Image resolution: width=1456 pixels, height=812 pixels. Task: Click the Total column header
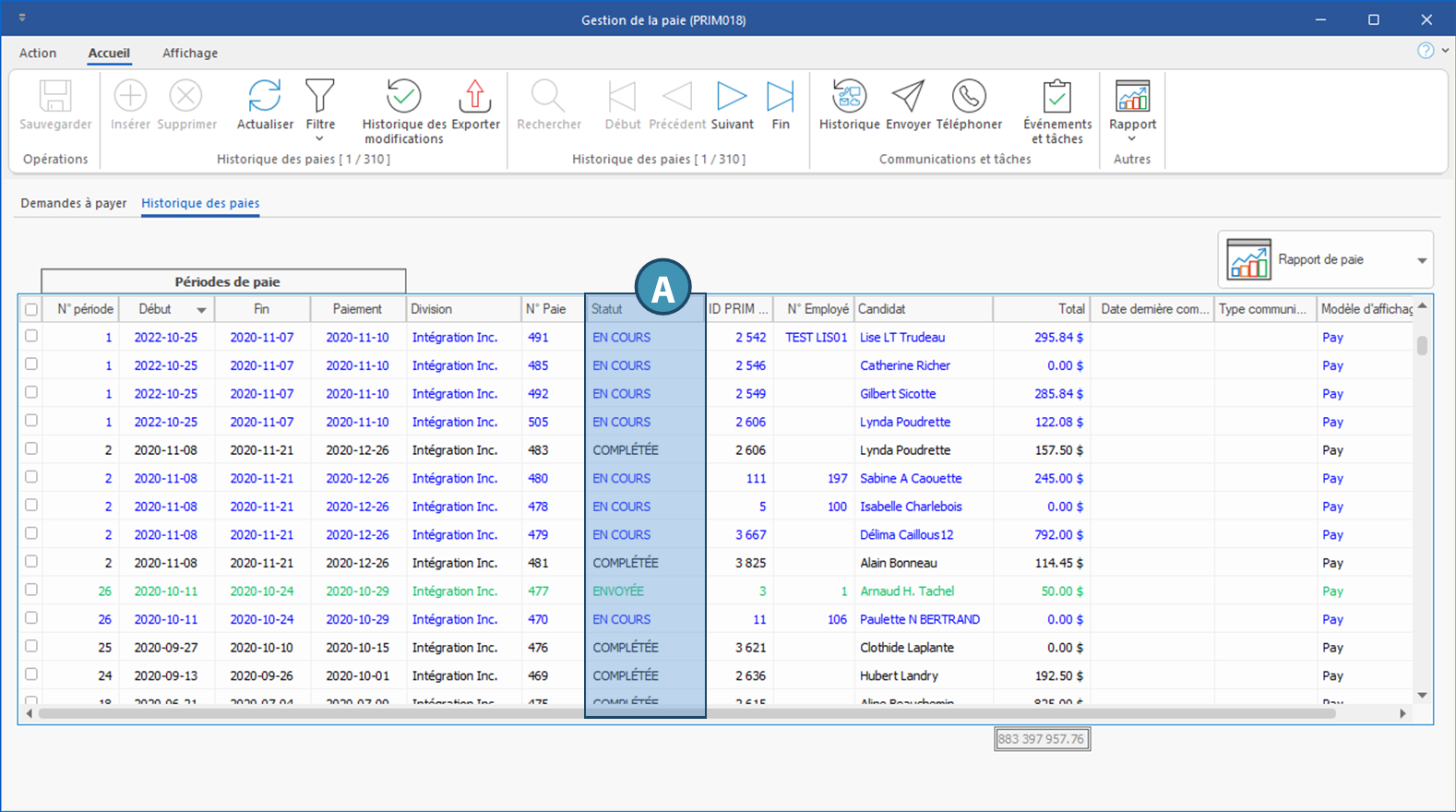(1043, 309)
